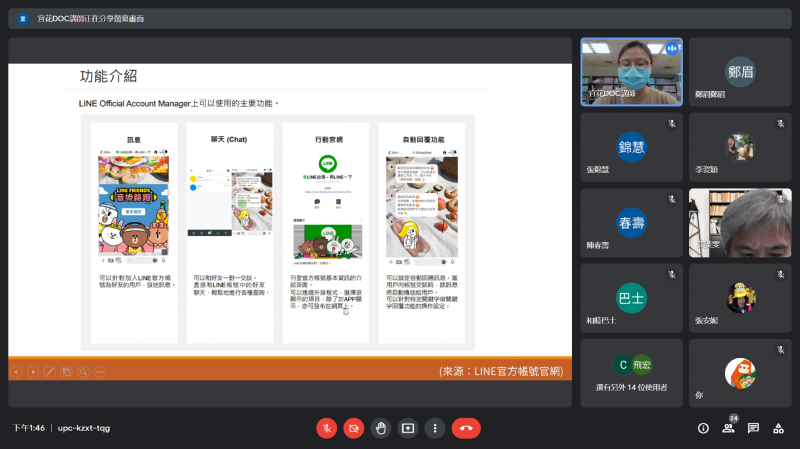Image resolution: width=800 pixels, height=449 pixels.
Task: Leave the call with red hang-up button
Action: (x=466, y=428)
